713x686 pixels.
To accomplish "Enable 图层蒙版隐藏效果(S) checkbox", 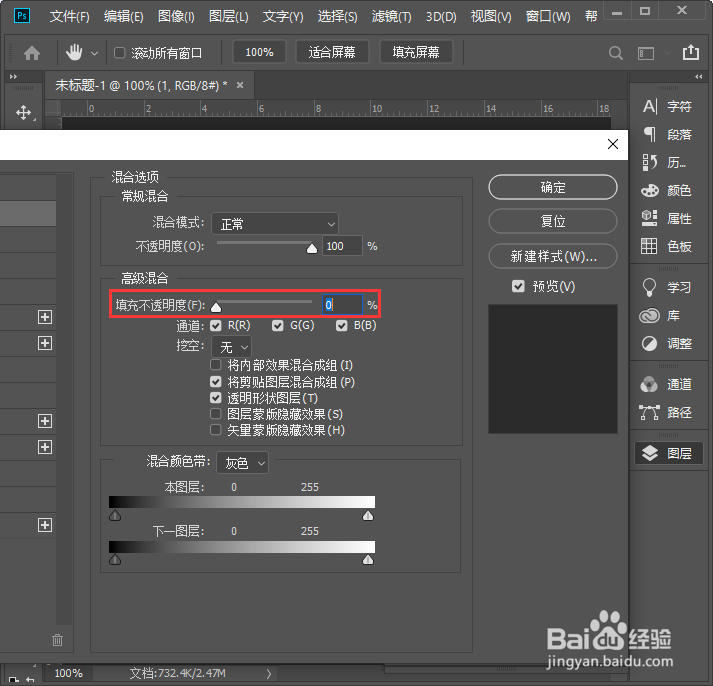I will click(x=216, y=414).
